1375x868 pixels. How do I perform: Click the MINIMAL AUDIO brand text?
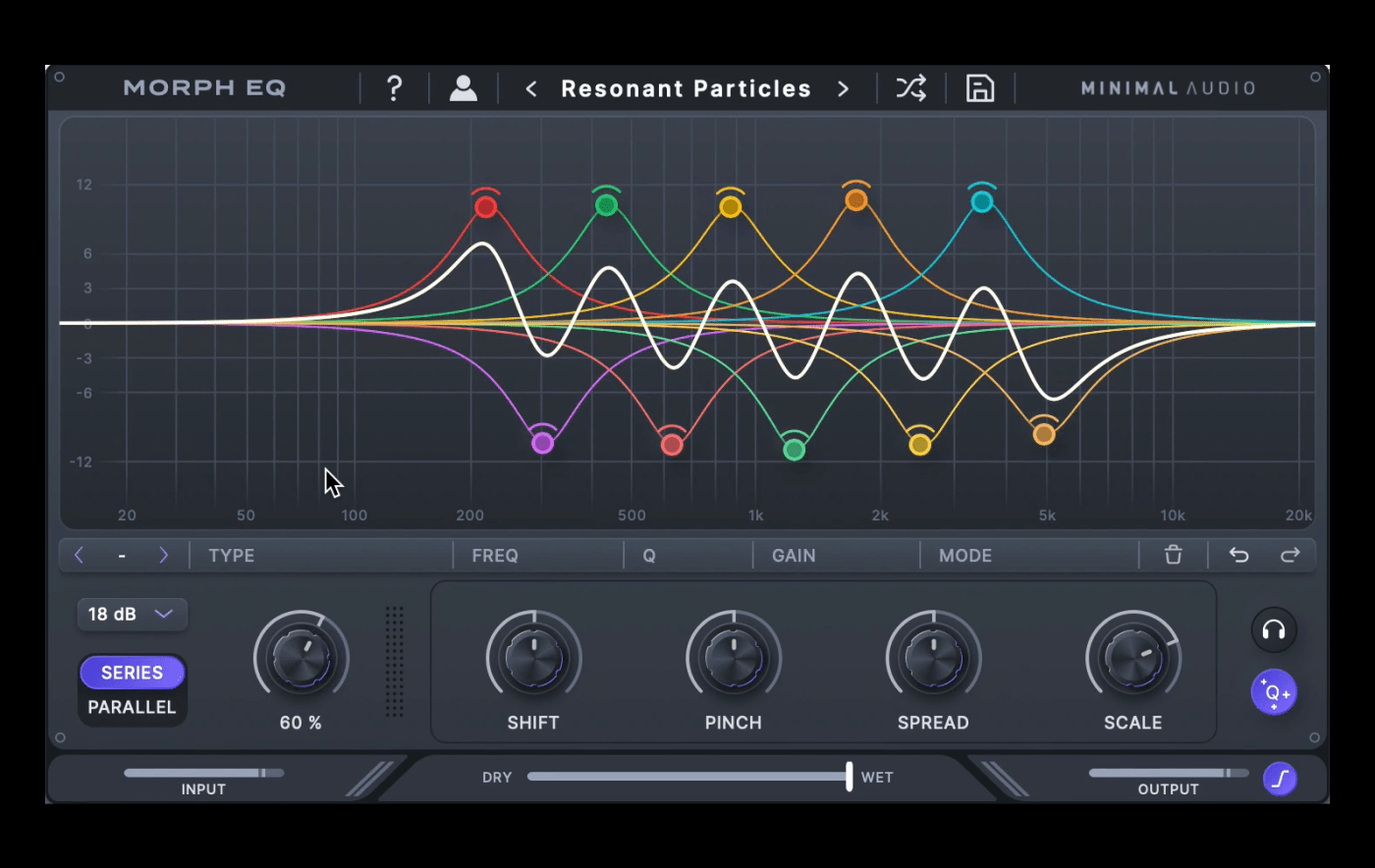click(x=1168, y=88)
